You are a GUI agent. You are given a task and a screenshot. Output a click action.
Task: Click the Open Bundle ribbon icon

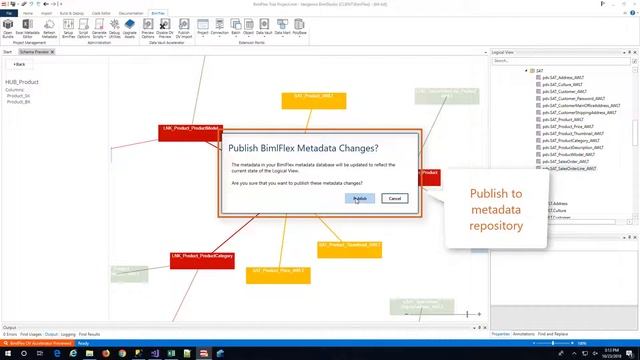tap(8, 29)
